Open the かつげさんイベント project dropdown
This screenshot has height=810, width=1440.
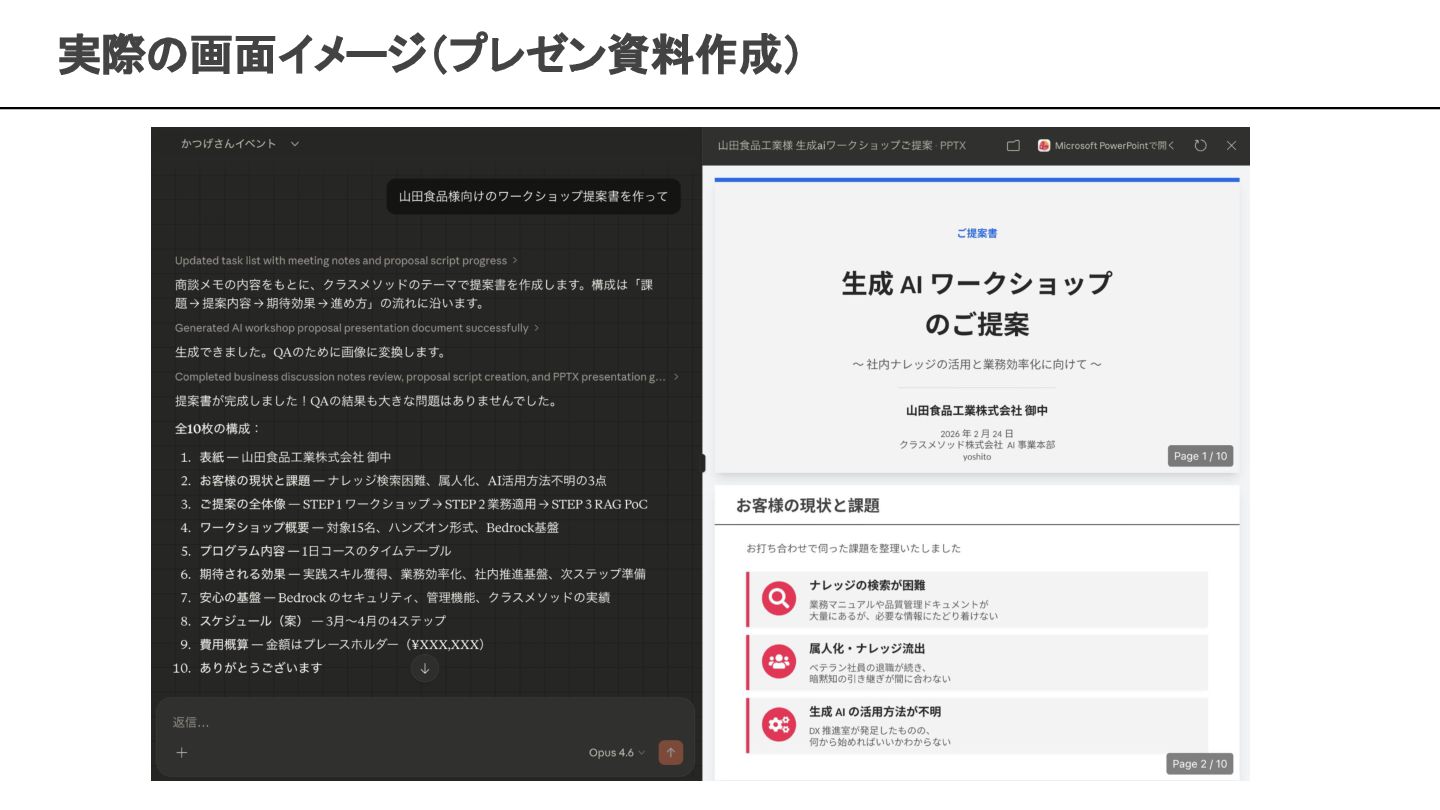tap(240, 144)
